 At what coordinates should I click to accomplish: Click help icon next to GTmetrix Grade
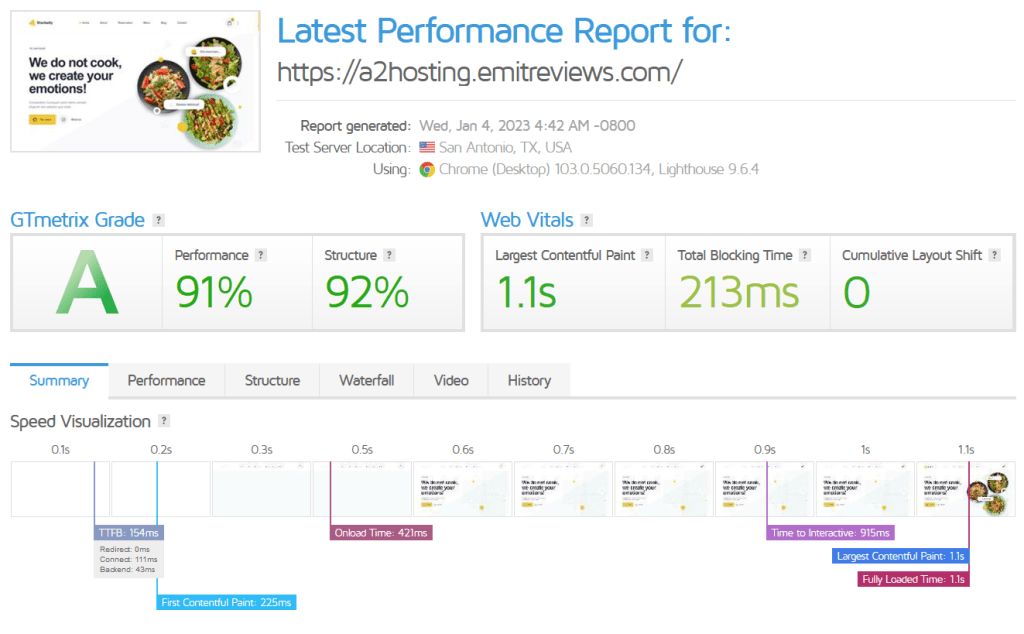point(159,220)
